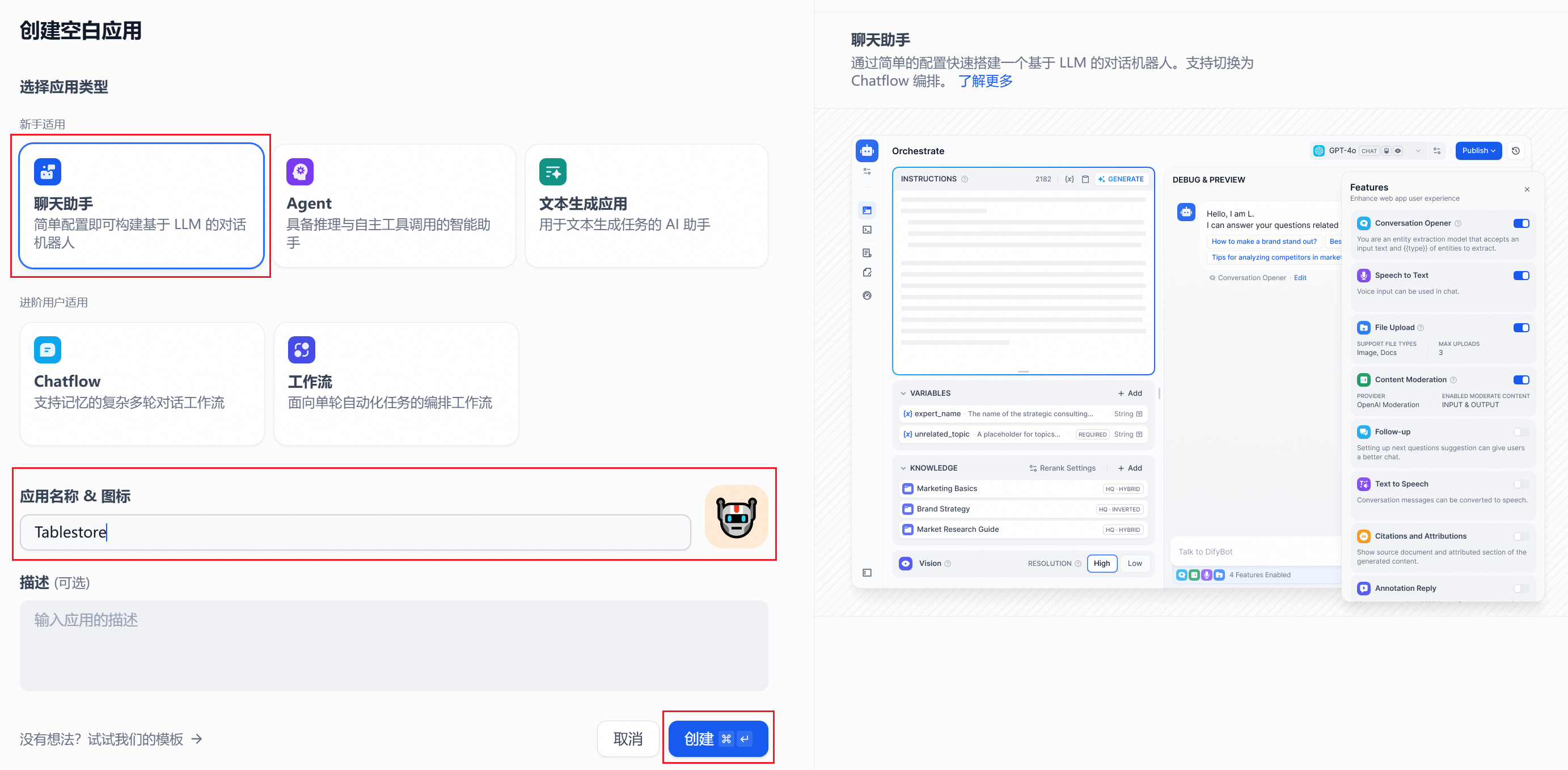This screenshot has width=1568, height=770.
Task: Copy instructions using the clipboard icon
Action: coord(1085,179)
